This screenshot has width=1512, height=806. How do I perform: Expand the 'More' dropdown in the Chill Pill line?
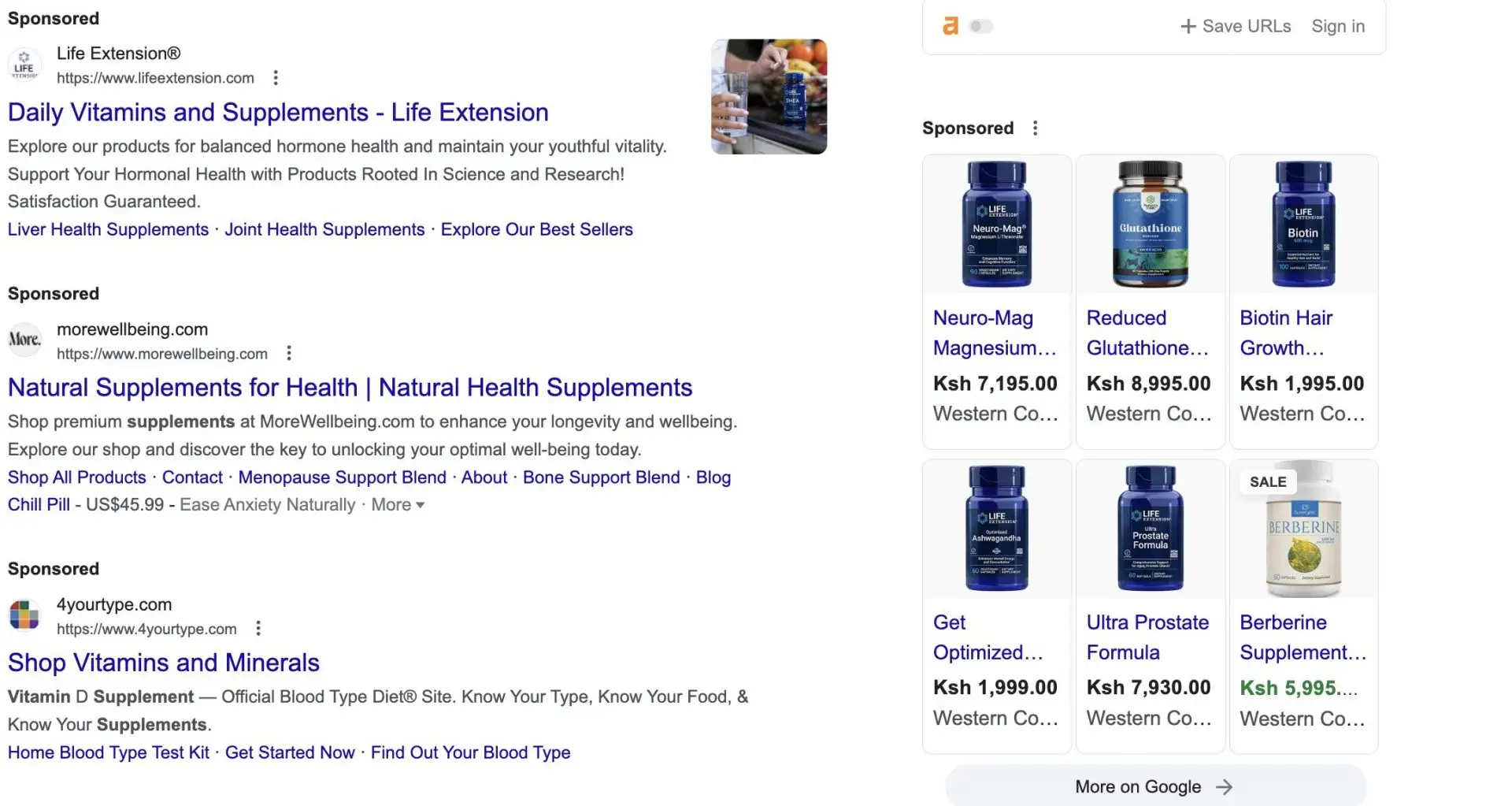point(397,504)
